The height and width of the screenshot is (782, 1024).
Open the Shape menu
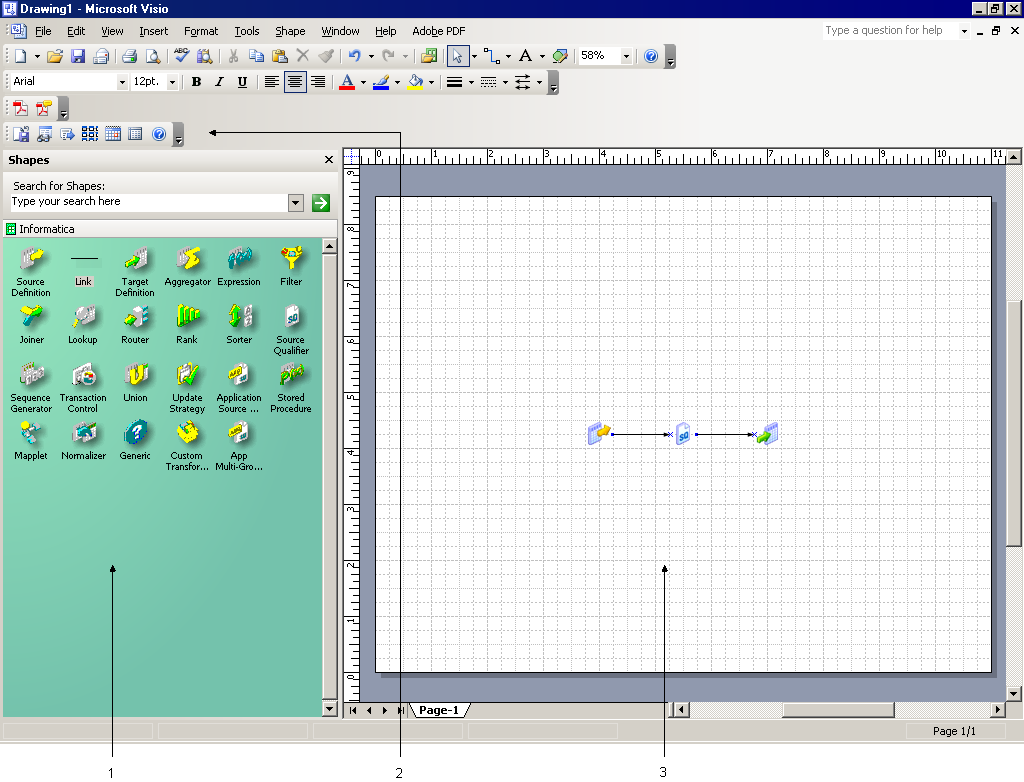pyautogui.click(x=290, y=31)
